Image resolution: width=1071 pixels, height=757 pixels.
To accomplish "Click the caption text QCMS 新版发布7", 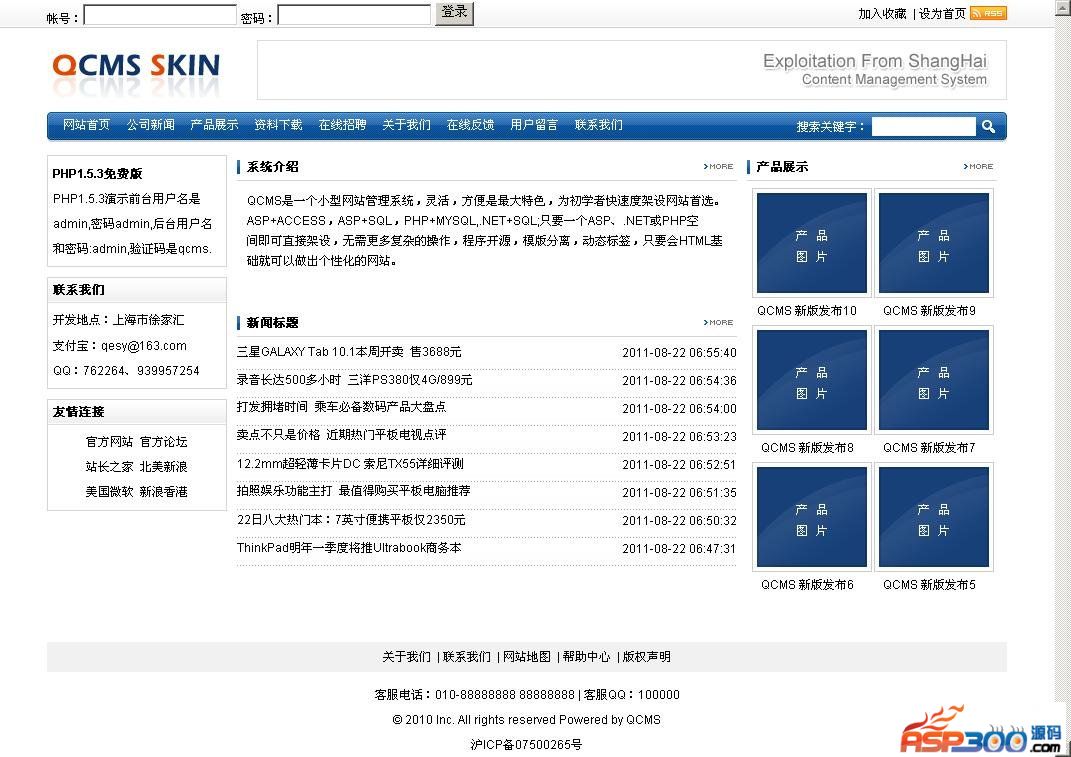I will pos(929,448).
